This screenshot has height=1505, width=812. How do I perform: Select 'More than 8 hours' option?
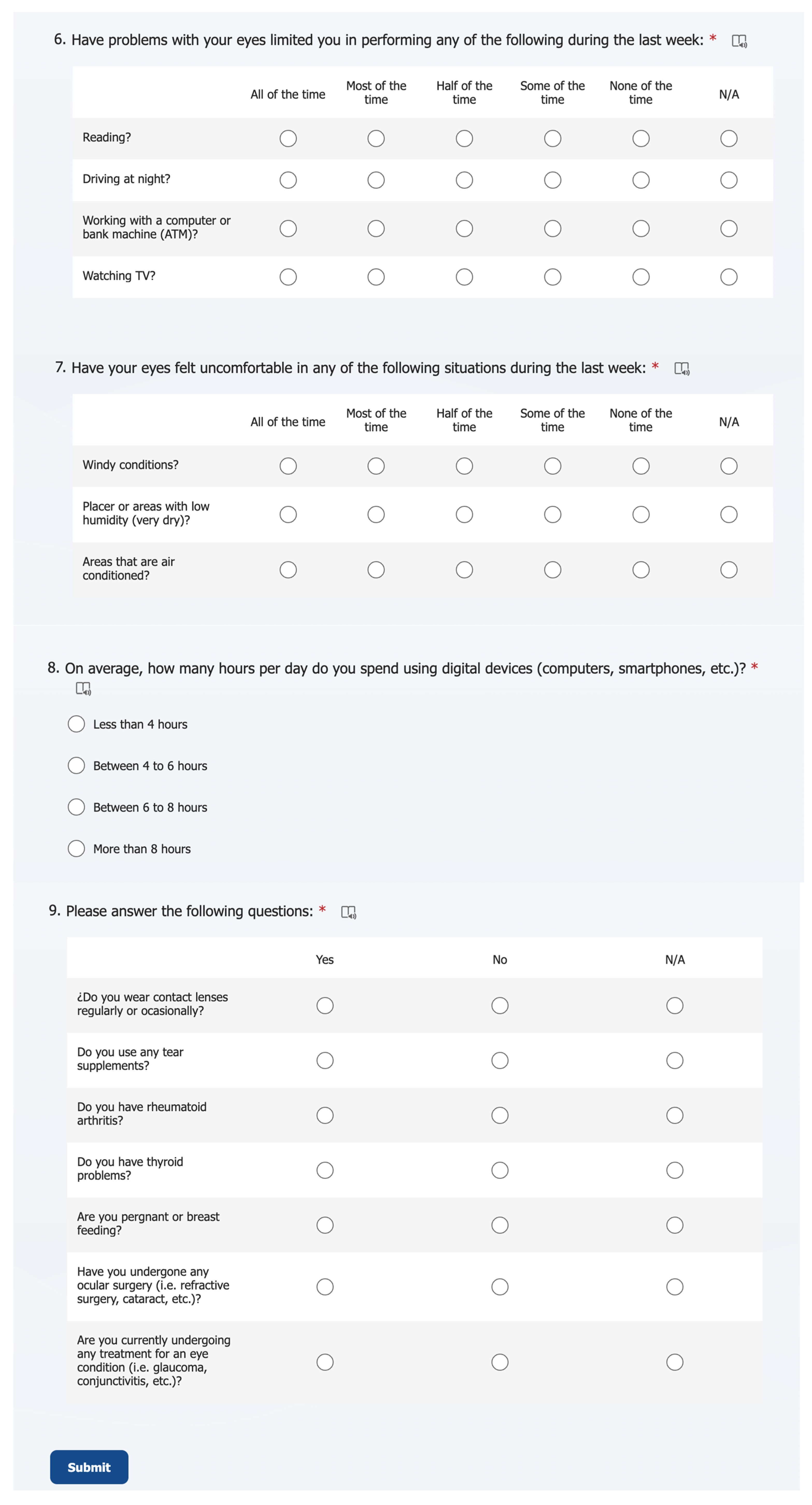tap(76, 849)
